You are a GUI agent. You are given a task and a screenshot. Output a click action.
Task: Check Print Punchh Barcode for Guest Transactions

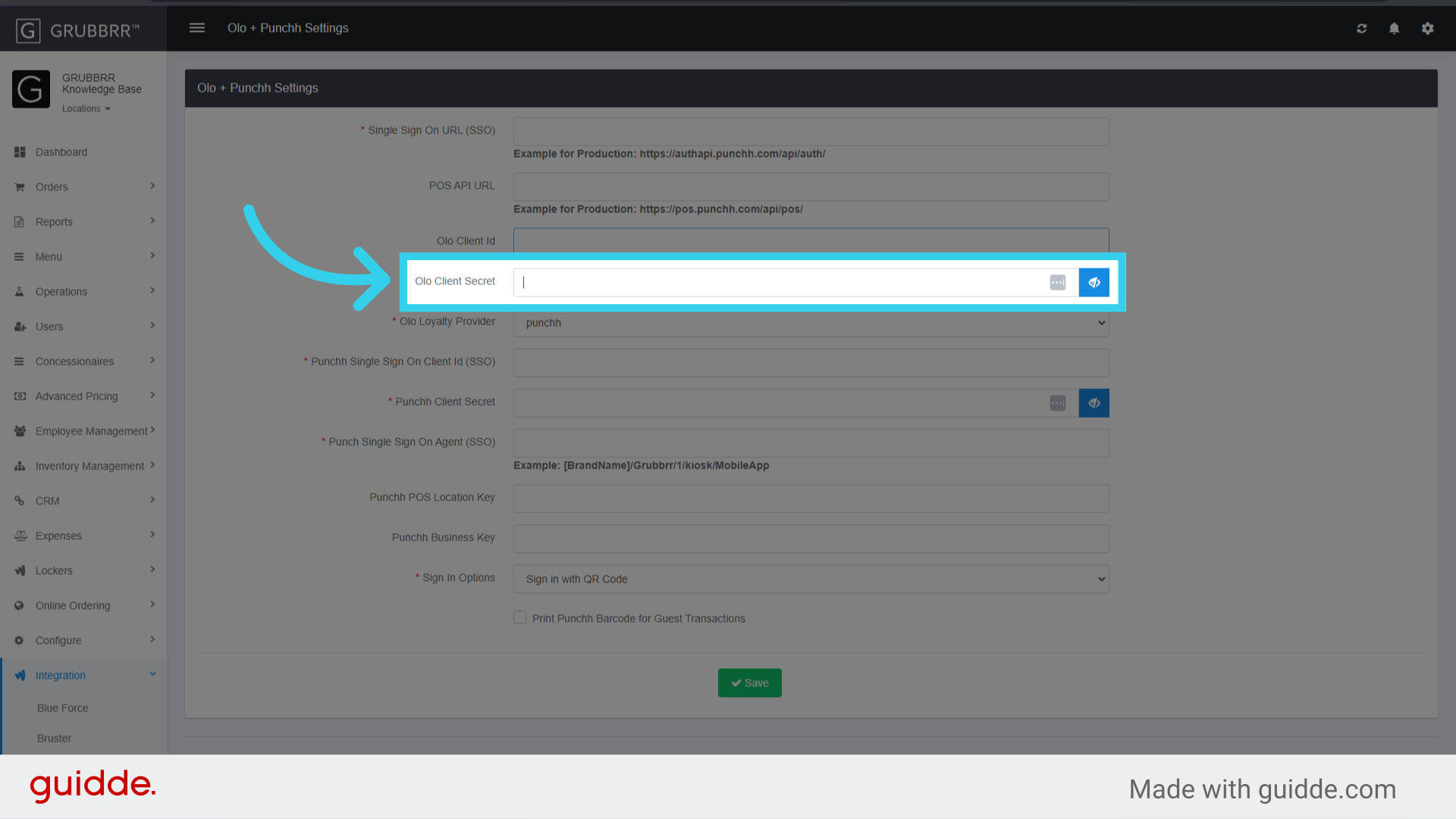tap(520, 618)
